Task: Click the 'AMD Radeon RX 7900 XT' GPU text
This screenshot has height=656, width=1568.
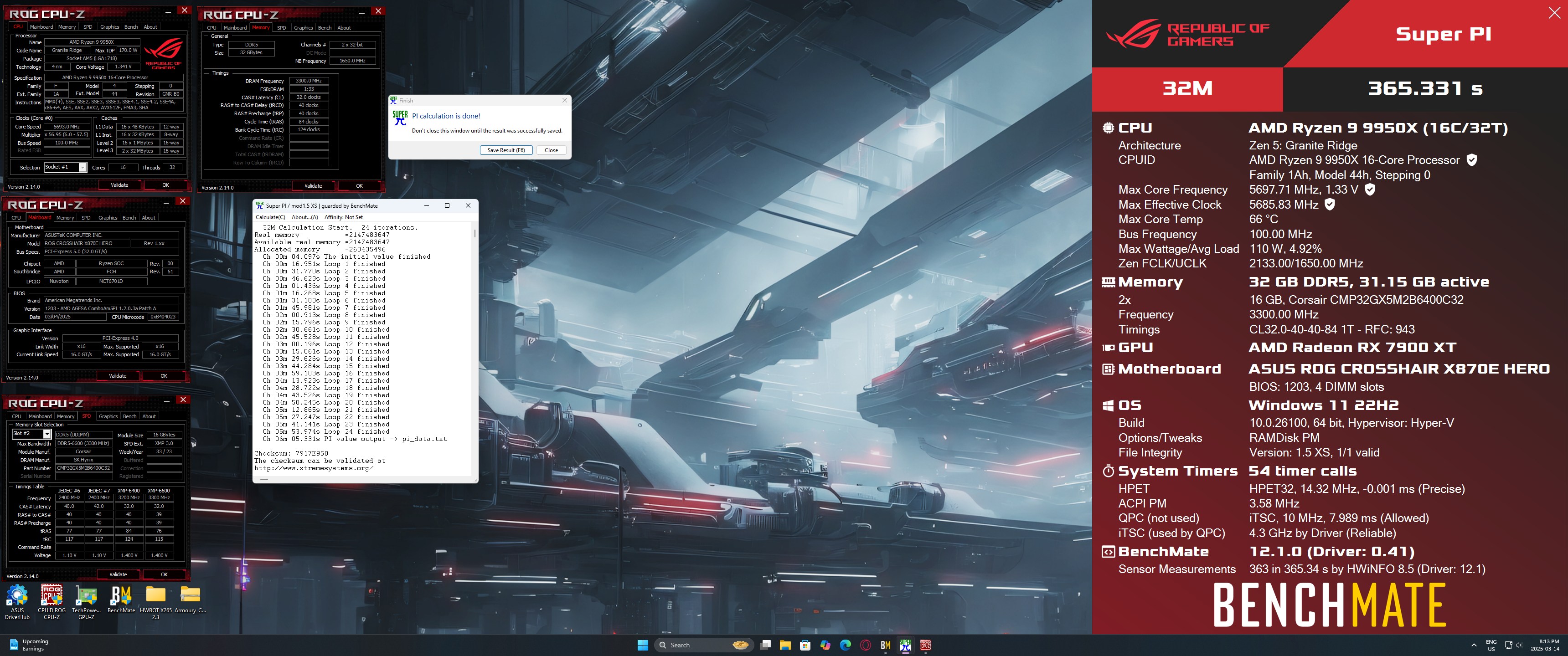Action: click(x=1352, y=348)
